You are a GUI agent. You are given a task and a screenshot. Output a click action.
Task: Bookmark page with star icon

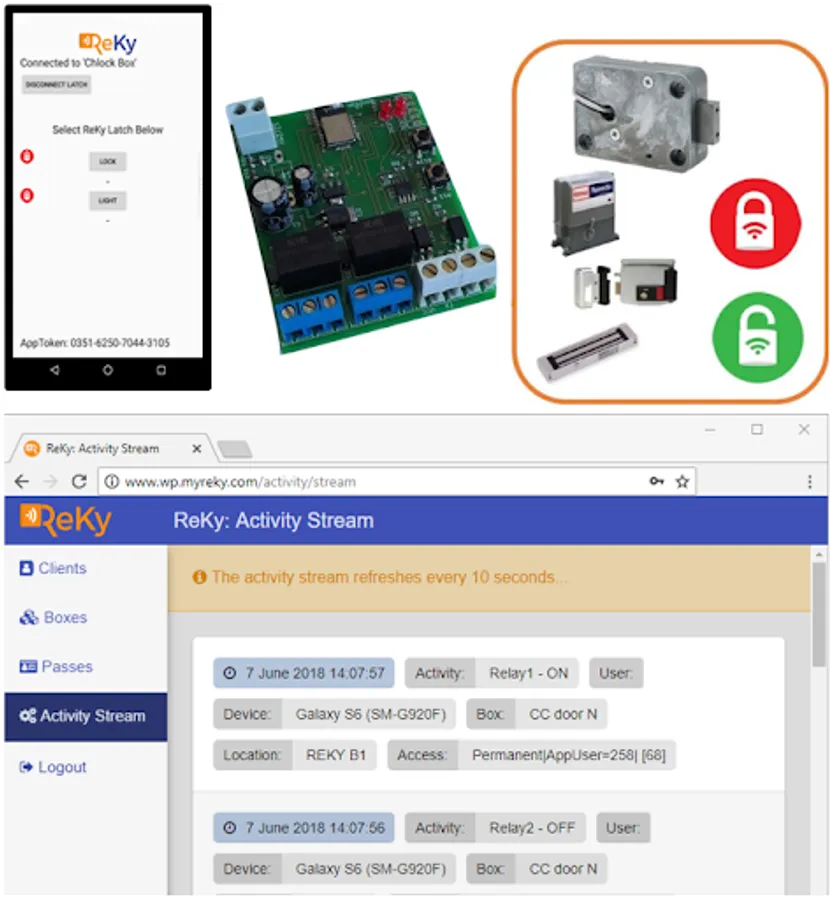click(x=682, y=482)
